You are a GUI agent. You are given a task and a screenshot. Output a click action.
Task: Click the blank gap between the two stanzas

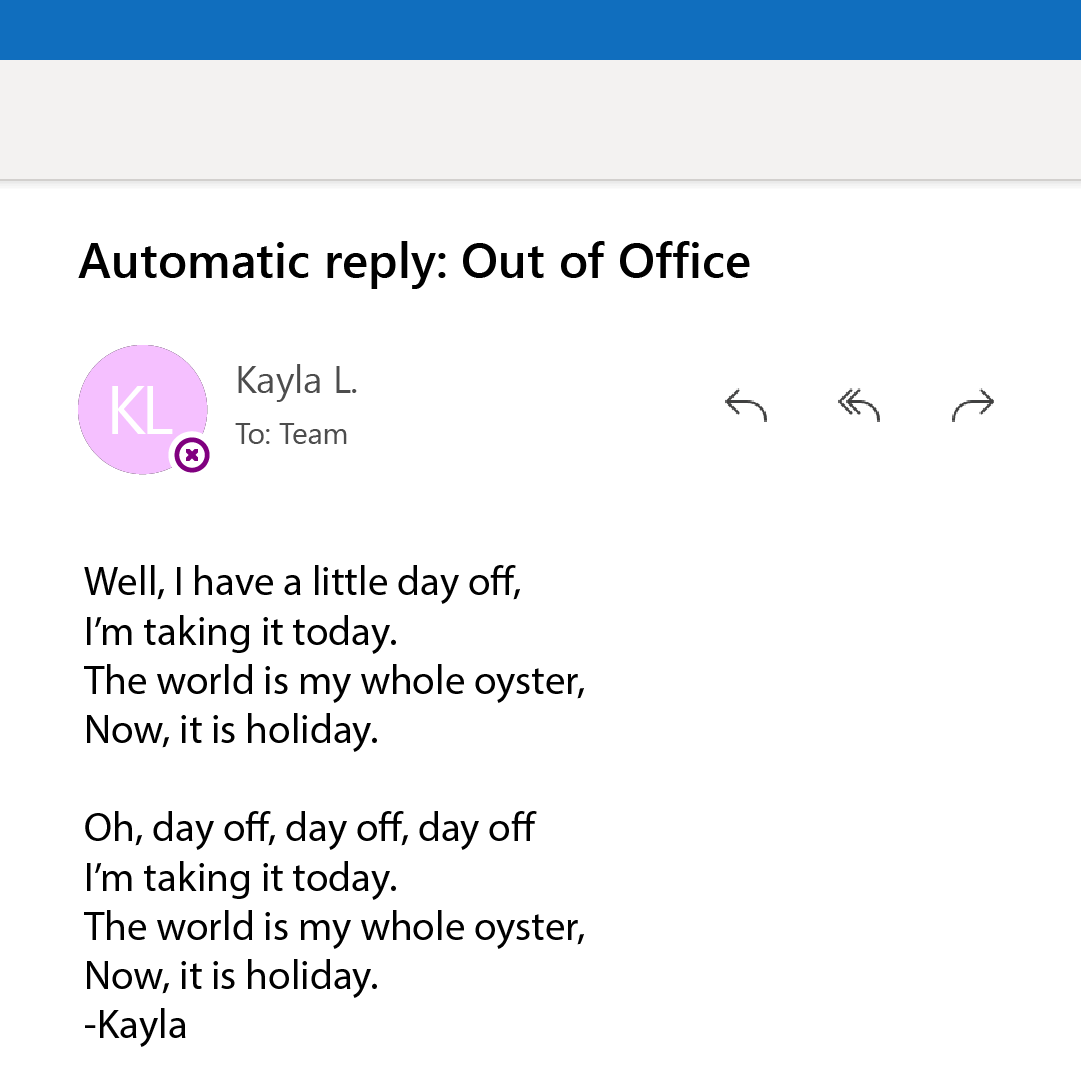tap(335, 779)
